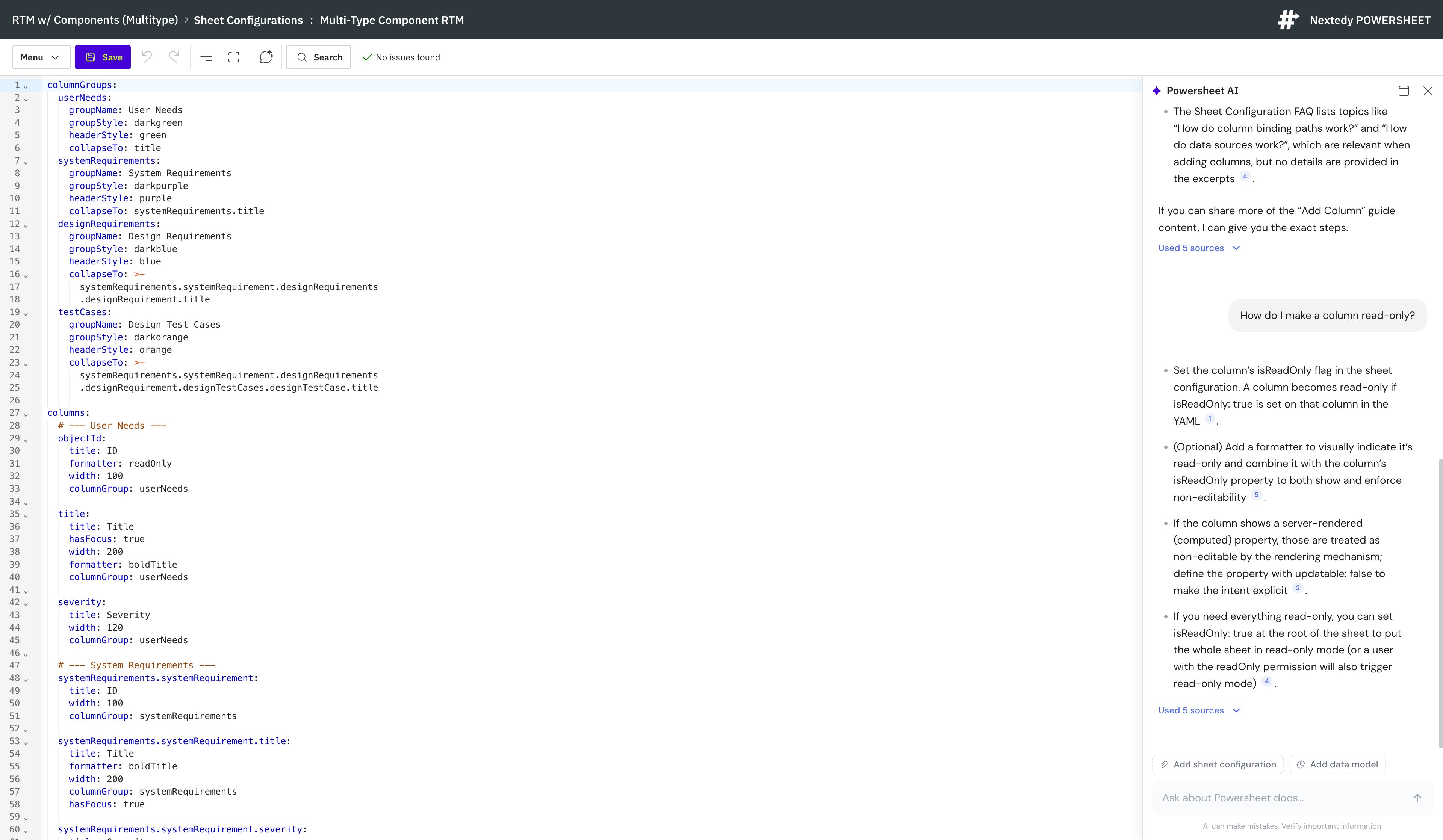1443x840 pixels.
Task: Click 'groupStyle: darkorange' on line 21
Action: point(128,337)
